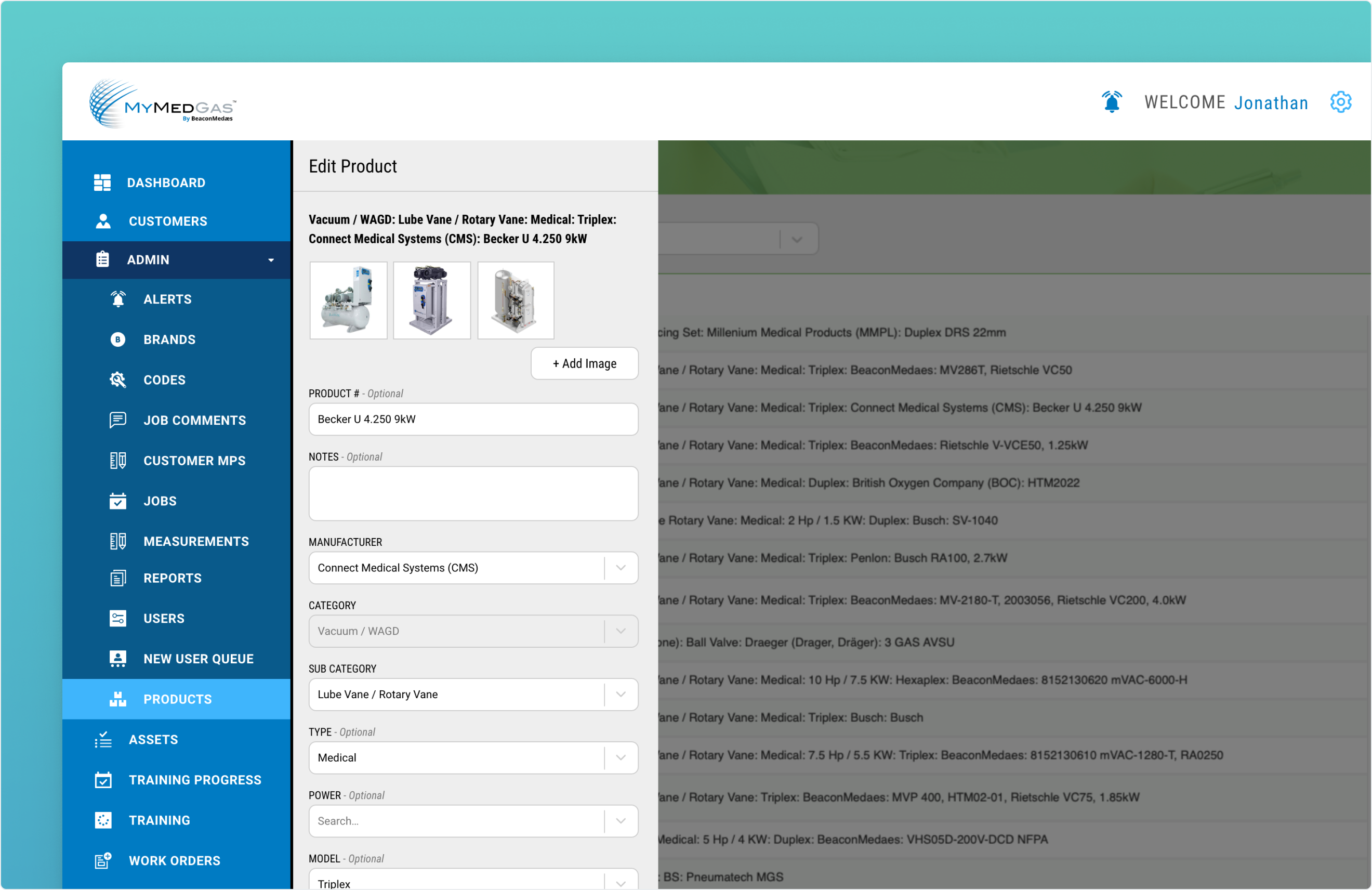Click the + Add Image button
This screenshot has height=890, width=1372.
point(585,364)
